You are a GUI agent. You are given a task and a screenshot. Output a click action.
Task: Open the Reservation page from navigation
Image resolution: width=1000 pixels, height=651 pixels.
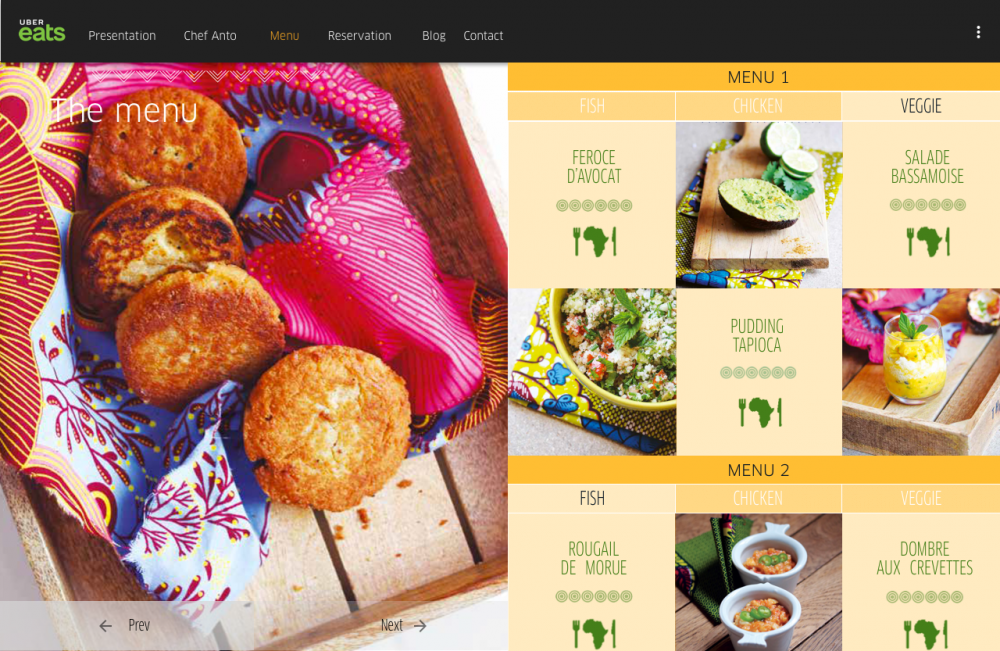360,36
